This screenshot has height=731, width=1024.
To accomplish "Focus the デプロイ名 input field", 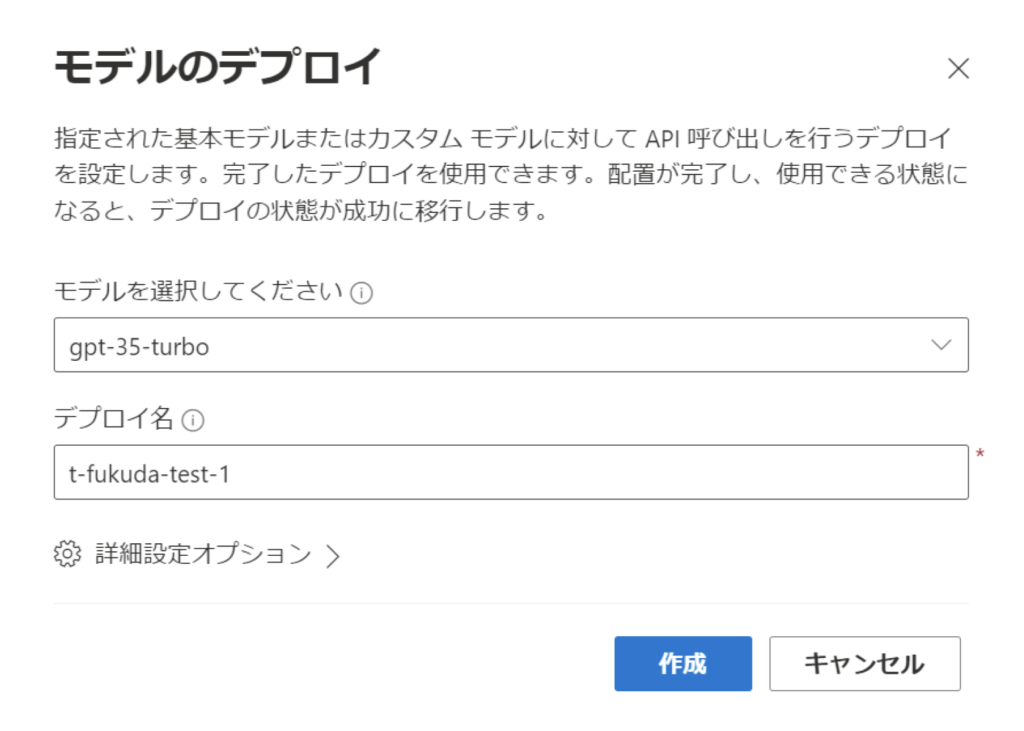I will point(510,472).
